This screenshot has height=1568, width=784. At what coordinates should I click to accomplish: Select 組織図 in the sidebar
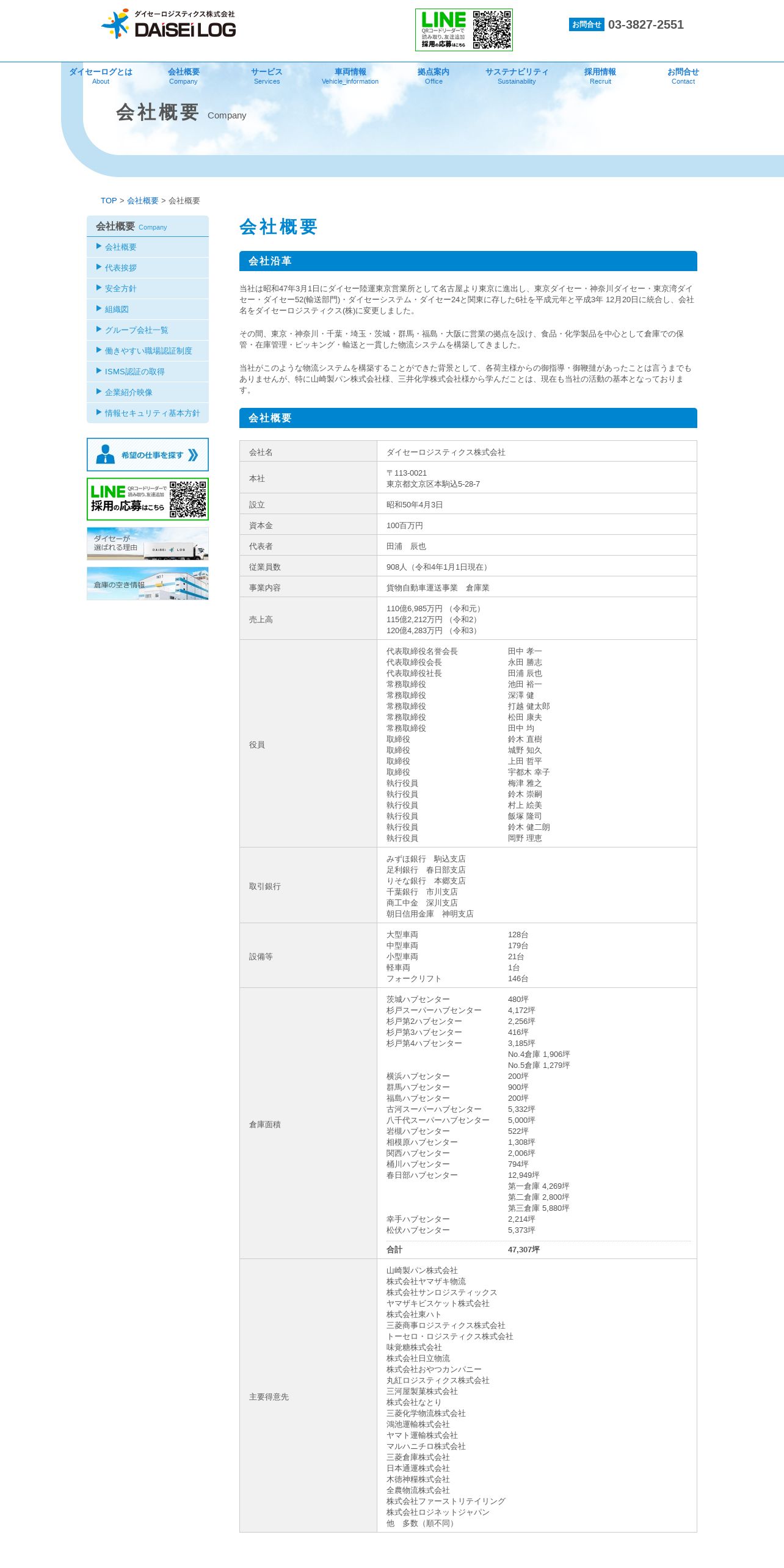tap(148, 309)
